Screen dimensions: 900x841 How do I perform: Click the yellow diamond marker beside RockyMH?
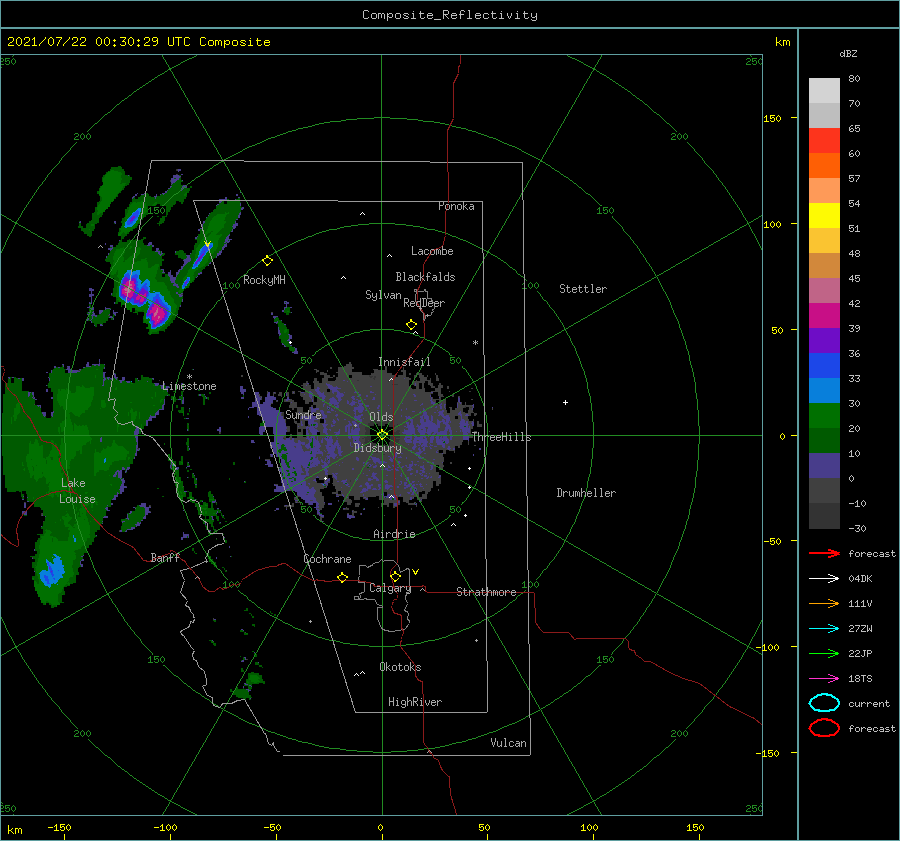[x=267, y=261]
